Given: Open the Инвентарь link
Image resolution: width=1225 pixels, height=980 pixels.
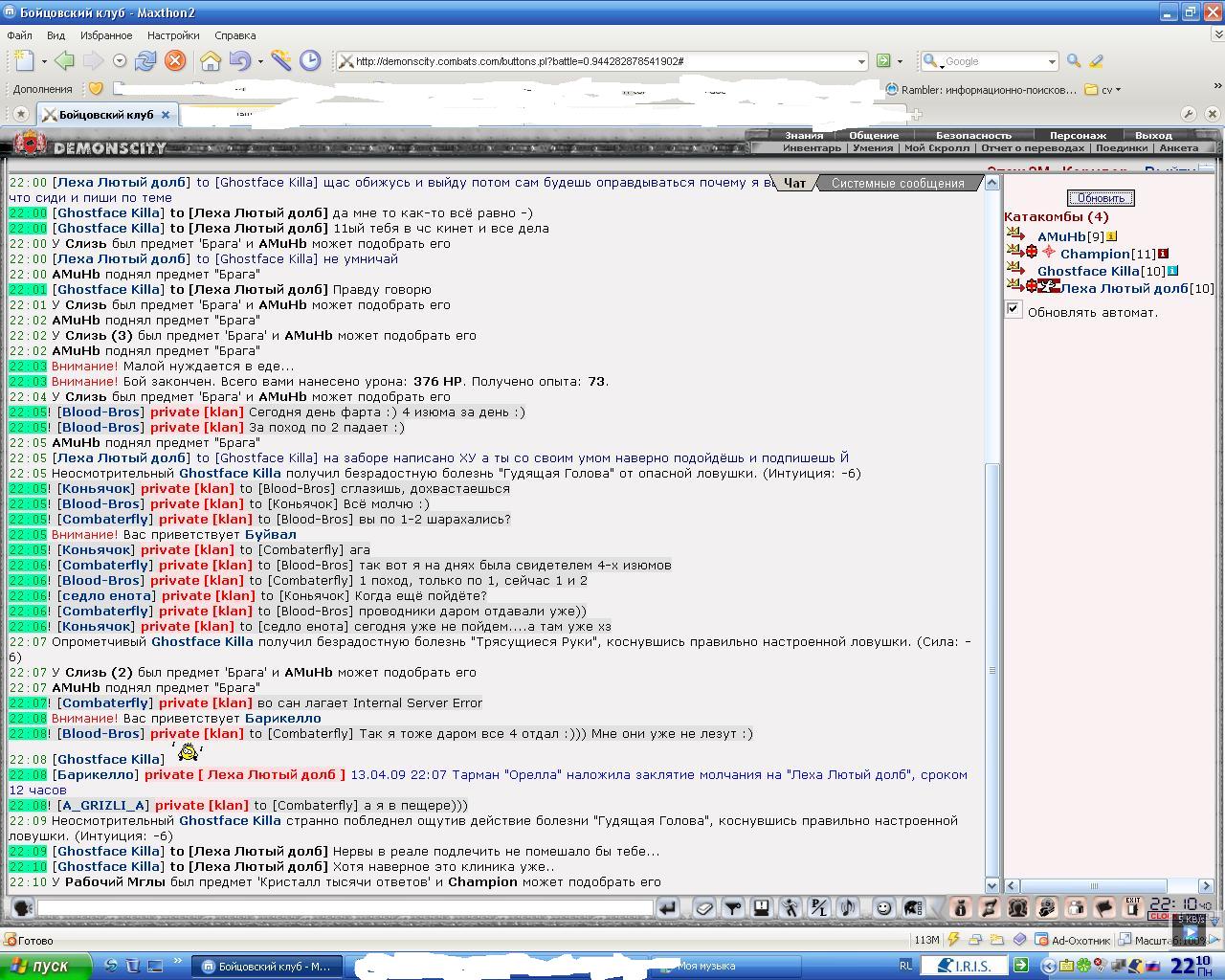Looking at the screenshot, I should point(812,148).
